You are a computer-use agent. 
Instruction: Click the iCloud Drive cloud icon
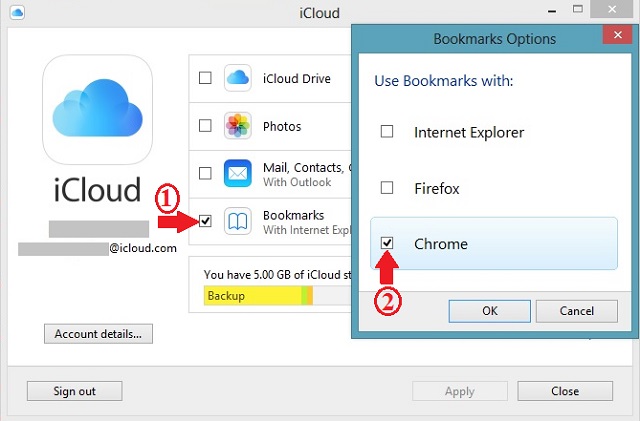(237, 78)
